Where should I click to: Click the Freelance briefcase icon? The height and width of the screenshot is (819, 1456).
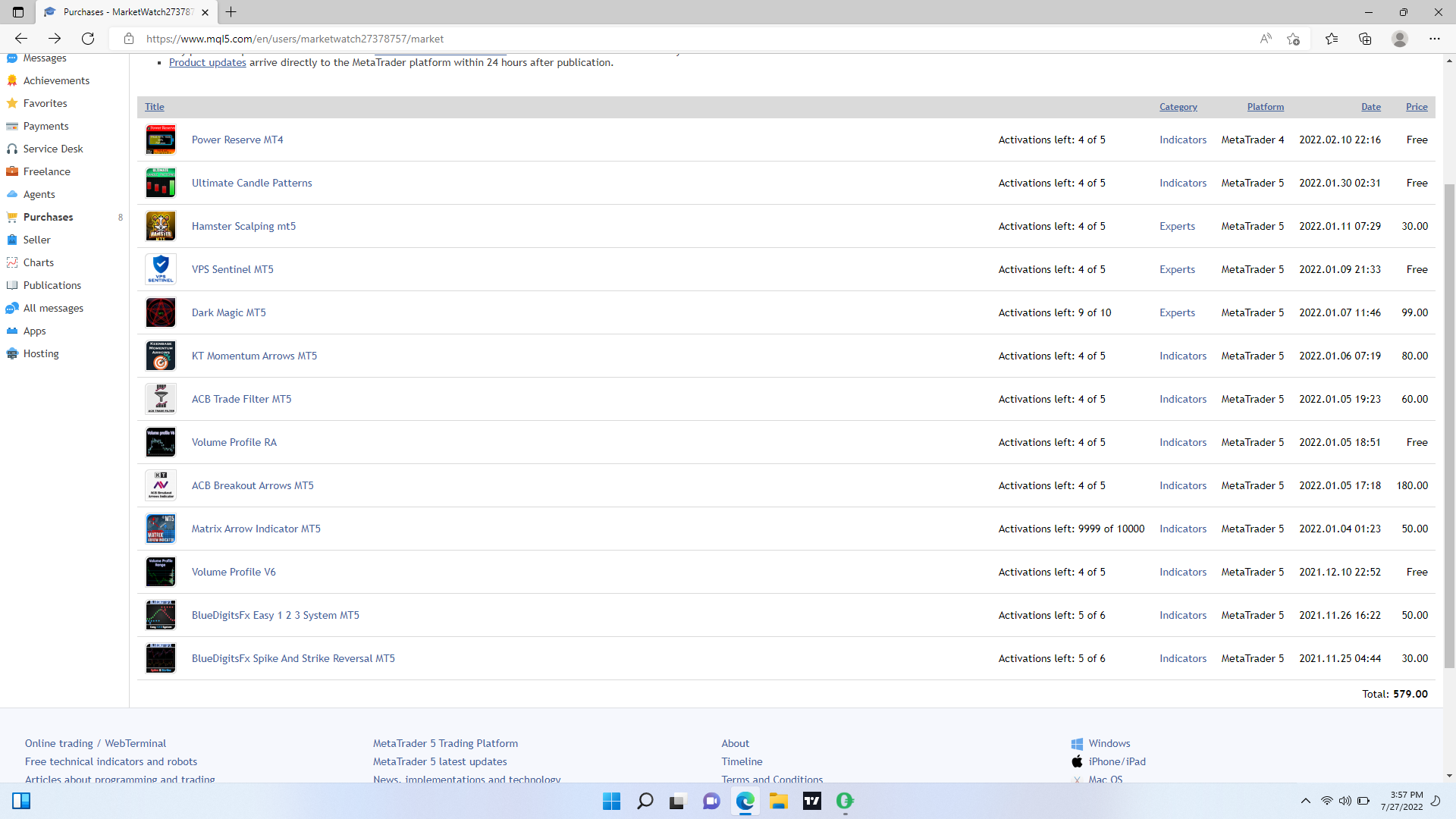[12, 171]
